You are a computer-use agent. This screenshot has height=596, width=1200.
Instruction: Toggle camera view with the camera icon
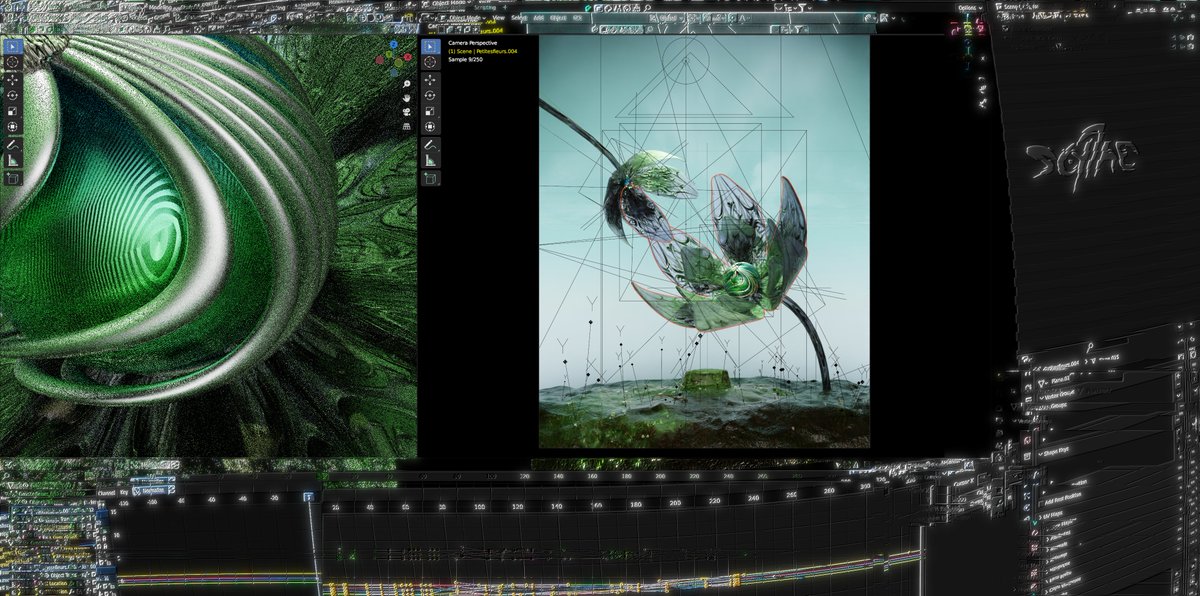406,112
